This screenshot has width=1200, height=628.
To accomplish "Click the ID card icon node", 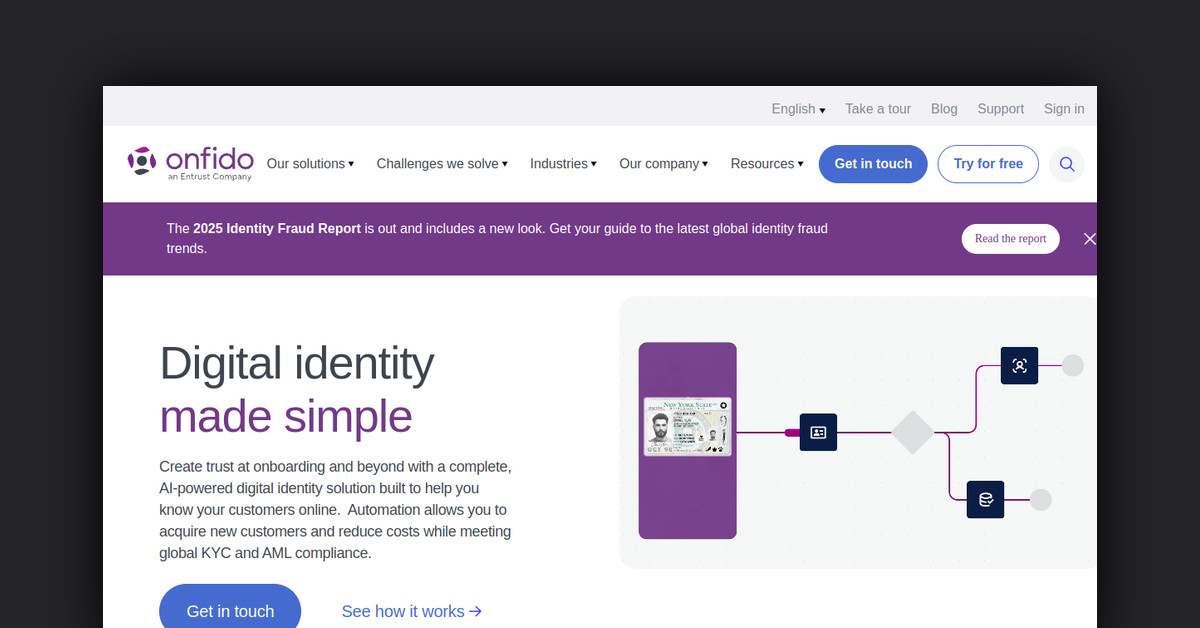I will pyautogui.click(x=818, y=432).
